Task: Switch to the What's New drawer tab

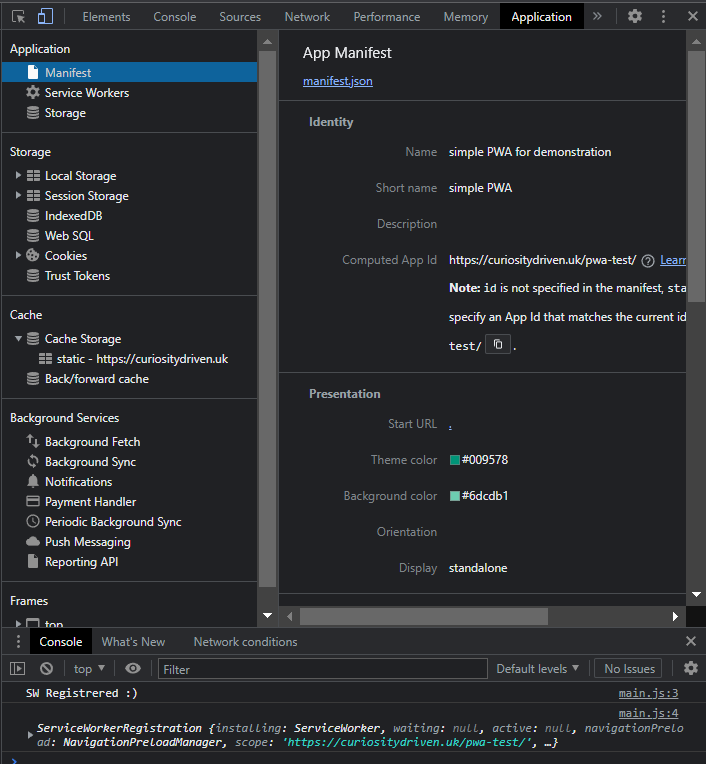Action: pyautogui.click(x=133, y=642)
